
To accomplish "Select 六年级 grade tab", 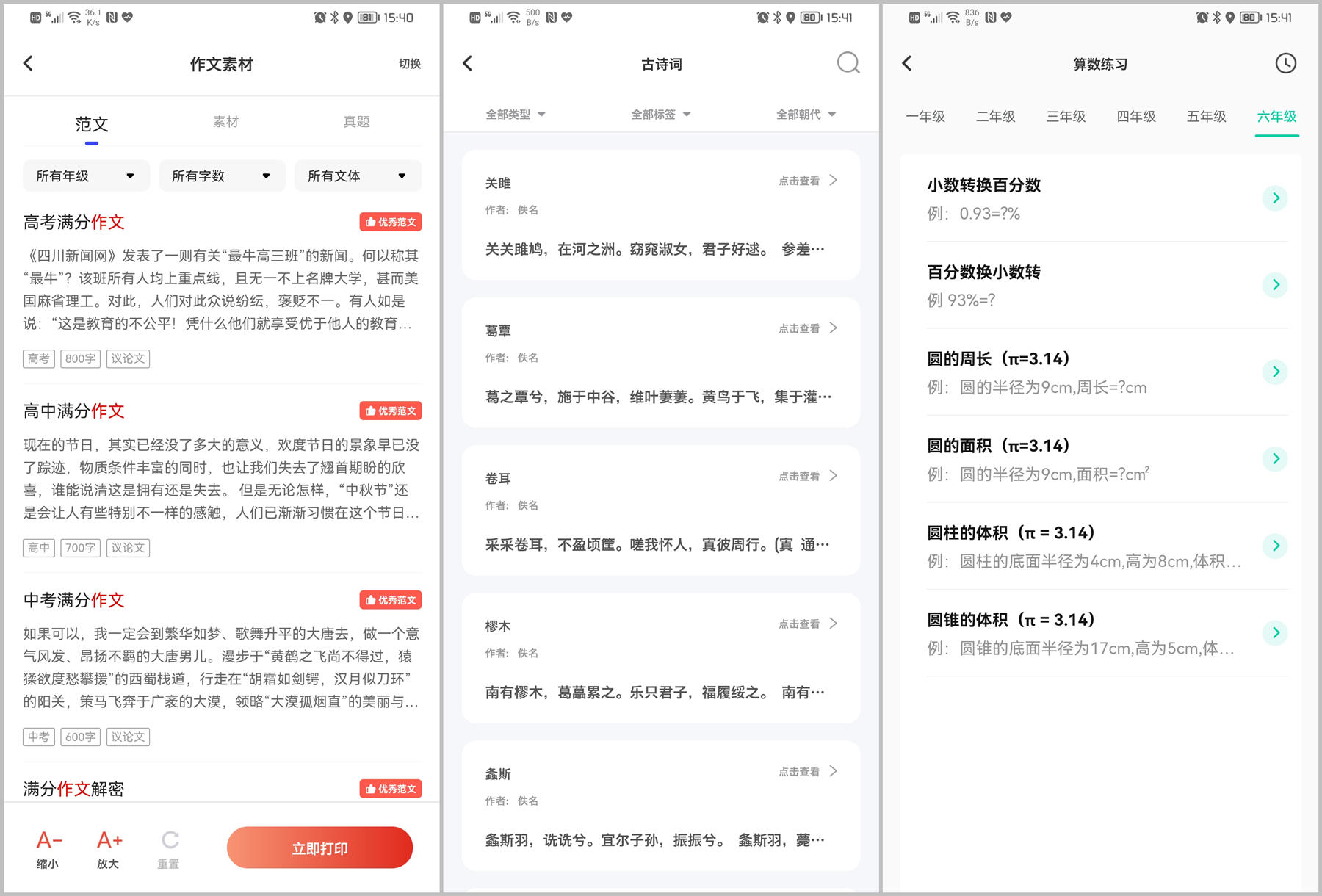I will pos(1277,117).
